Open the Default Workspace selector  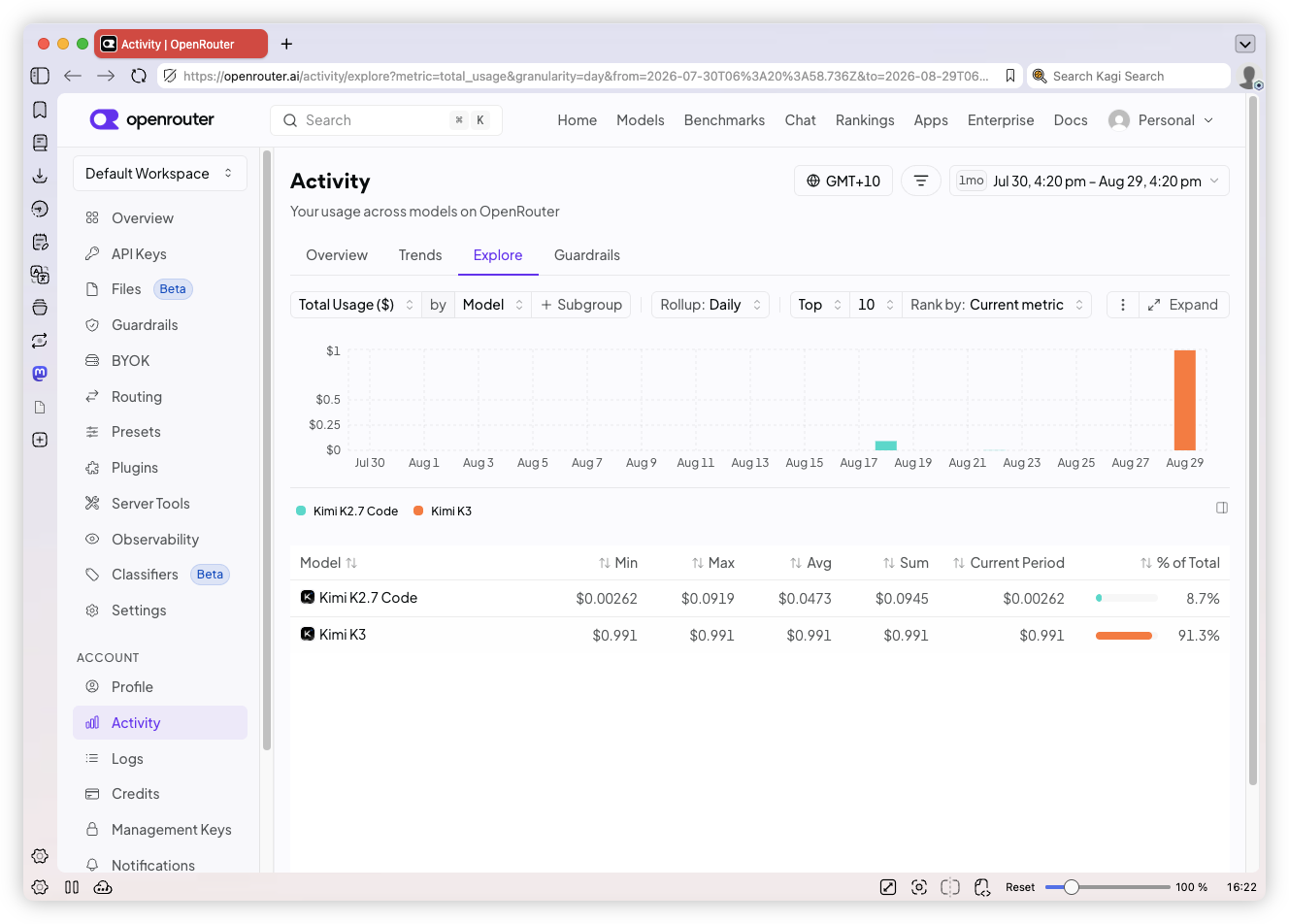(160, 174)
